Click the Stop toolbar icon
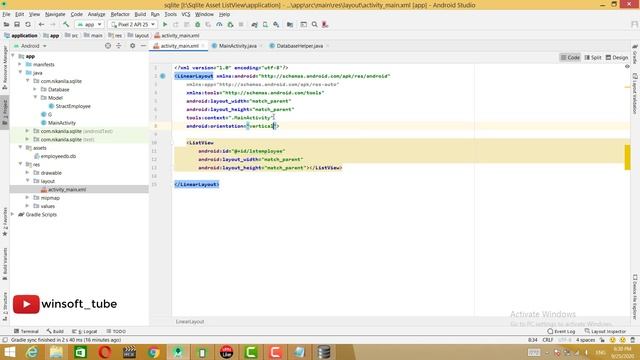640x360 pixels. click(241, 24)
